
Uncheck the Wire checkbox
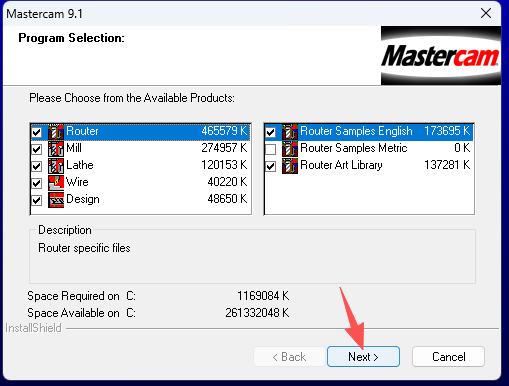point(37,183)
